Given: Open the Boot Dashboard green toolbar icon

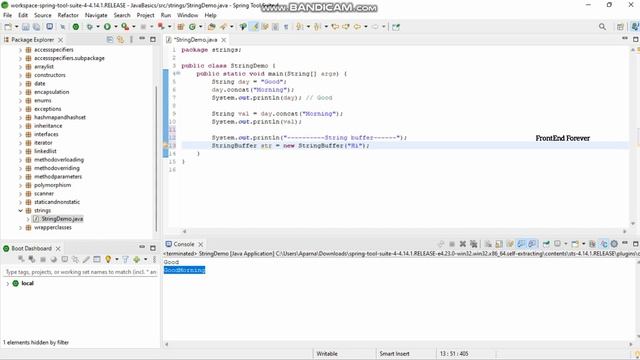Looking at the screenshot, I should [x=76, y=27].
